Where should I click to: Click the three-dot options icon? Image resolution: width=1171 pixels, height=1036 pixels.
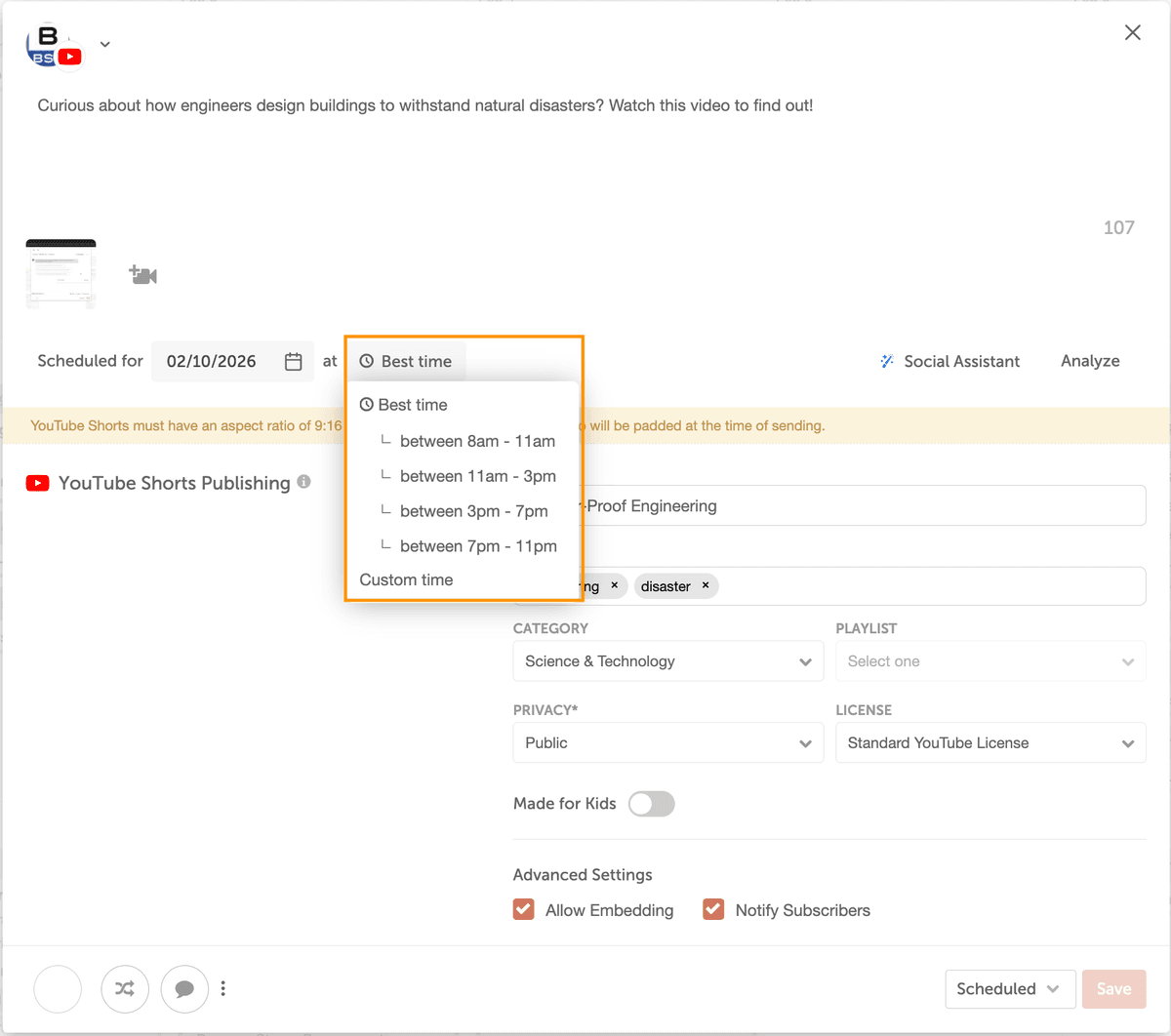pyautogui.click(x=222, y=988)
